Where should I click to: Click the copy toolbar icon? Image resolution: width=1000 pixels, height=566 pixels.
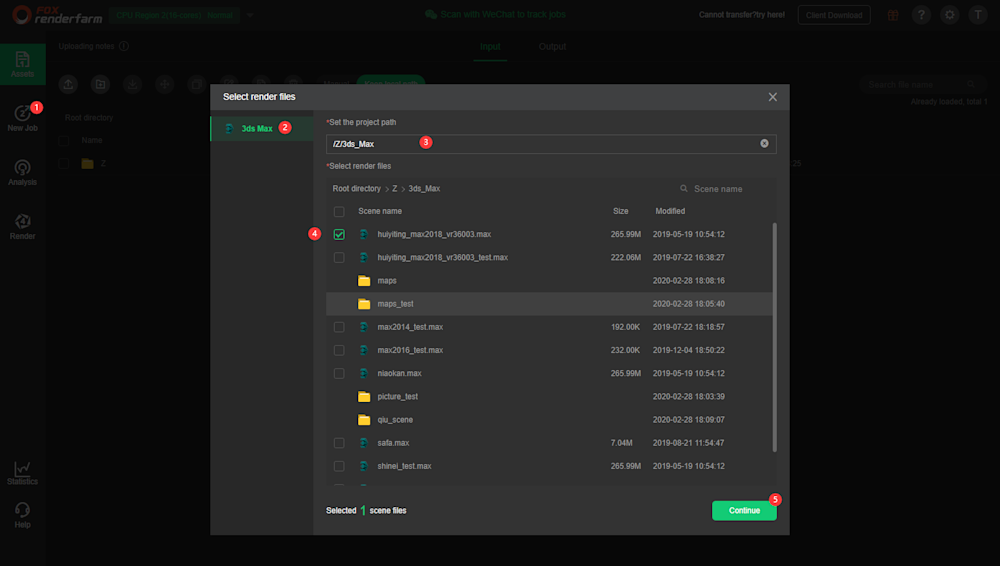(x=197, y=84)
